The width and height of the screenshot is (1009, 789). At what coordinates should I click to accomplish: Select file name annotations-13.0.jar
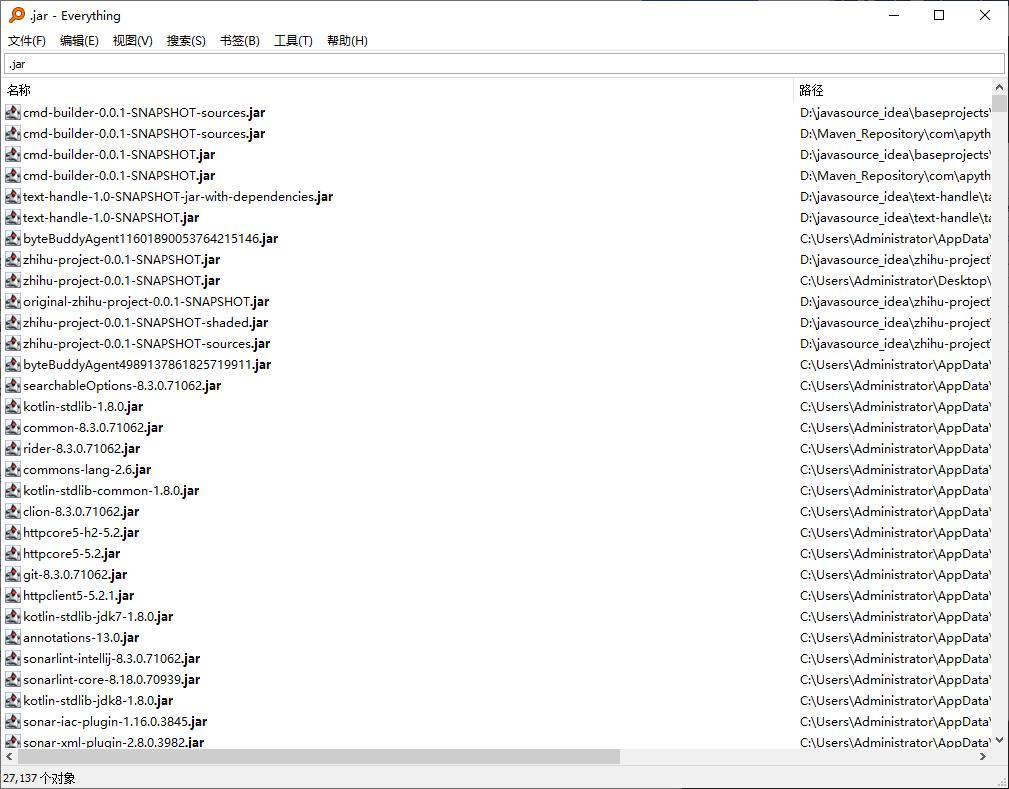pos(81,638)
